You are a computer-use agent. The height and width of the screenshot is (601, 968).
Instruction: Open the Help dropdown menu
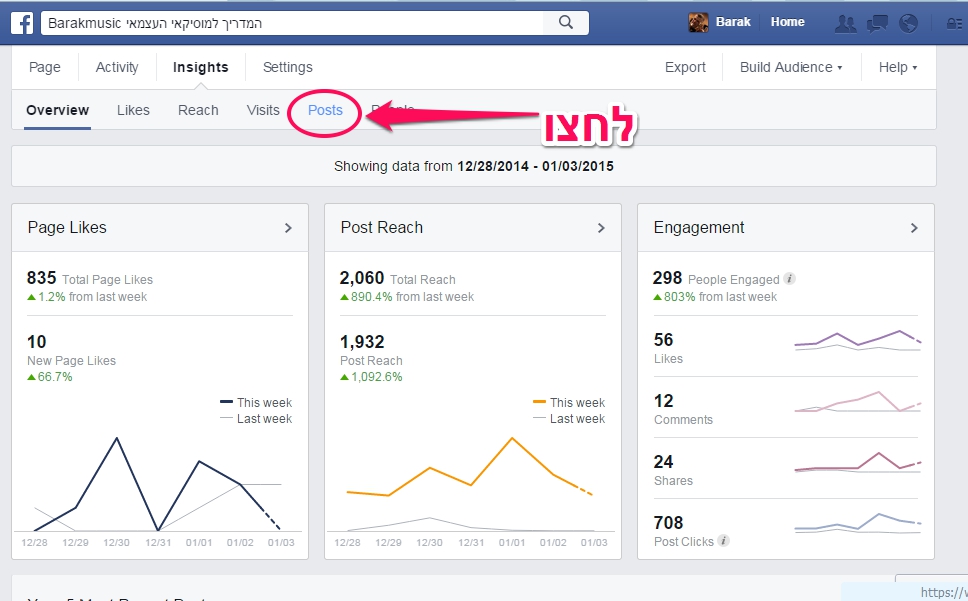[x=898, y=67]
